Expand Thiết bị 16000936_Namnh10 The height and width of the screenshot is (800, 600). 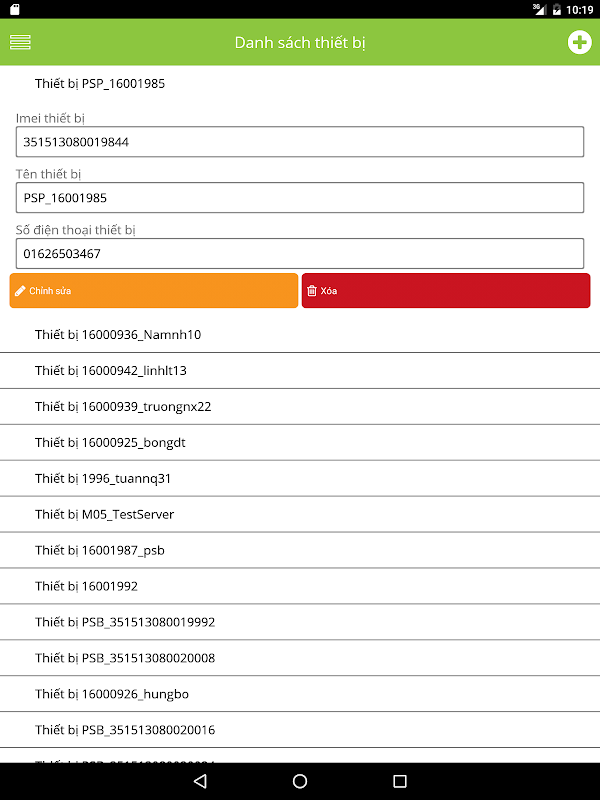pos(300,335)
